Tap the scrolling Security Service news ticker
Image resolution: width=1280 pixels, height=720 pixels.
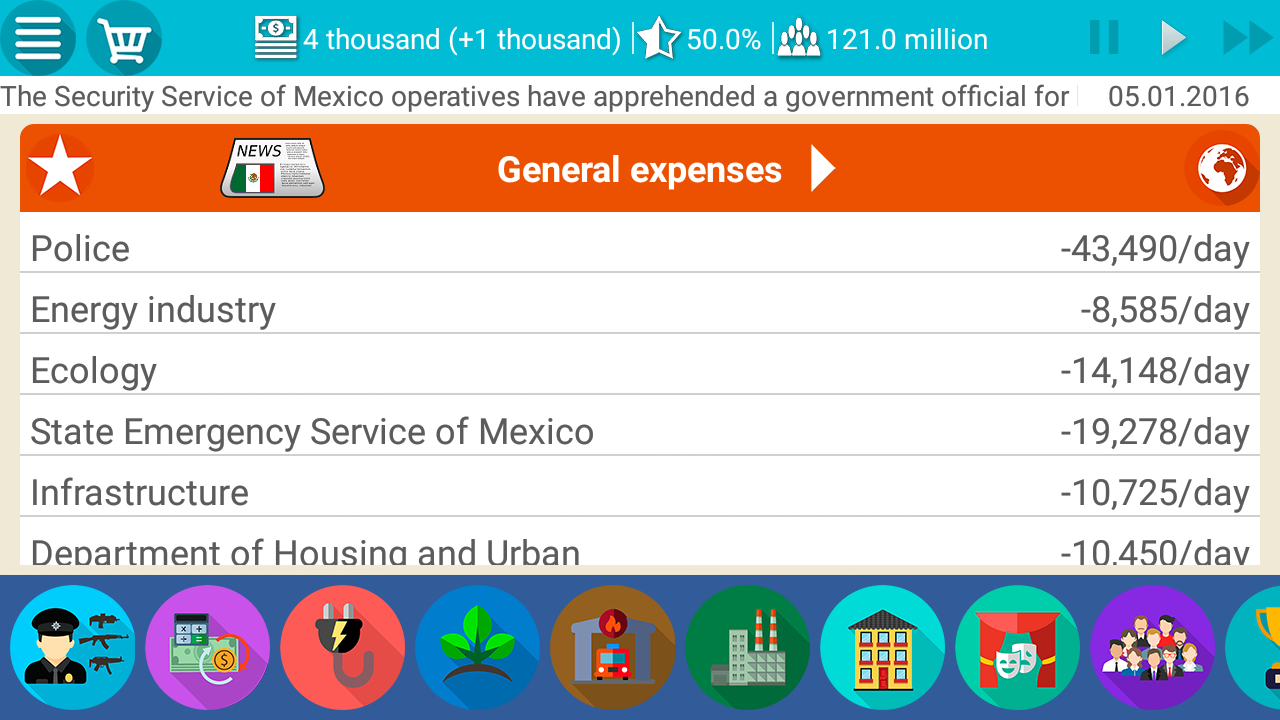(536, 97)
